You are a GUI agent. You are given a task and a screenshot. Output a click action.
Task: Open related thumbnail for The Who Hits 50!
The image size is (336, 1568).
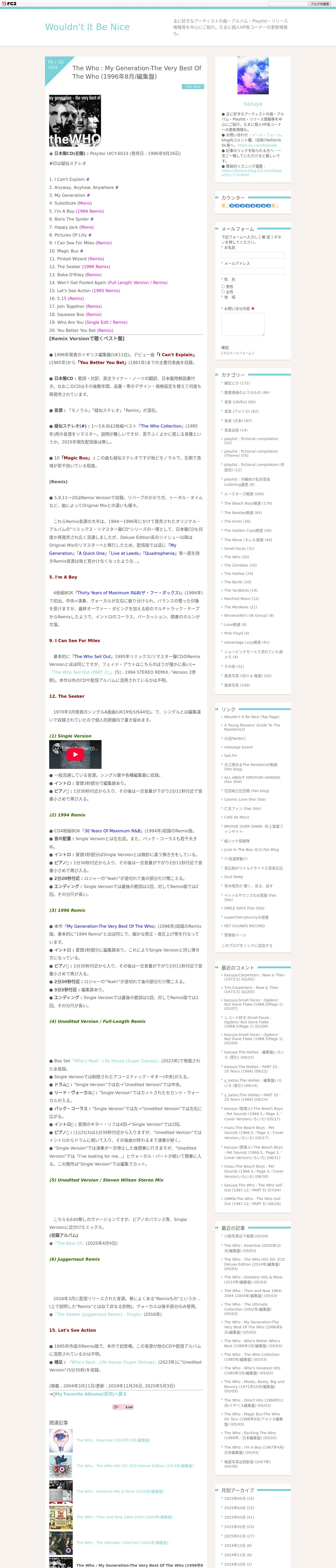tap(61, 1466)
